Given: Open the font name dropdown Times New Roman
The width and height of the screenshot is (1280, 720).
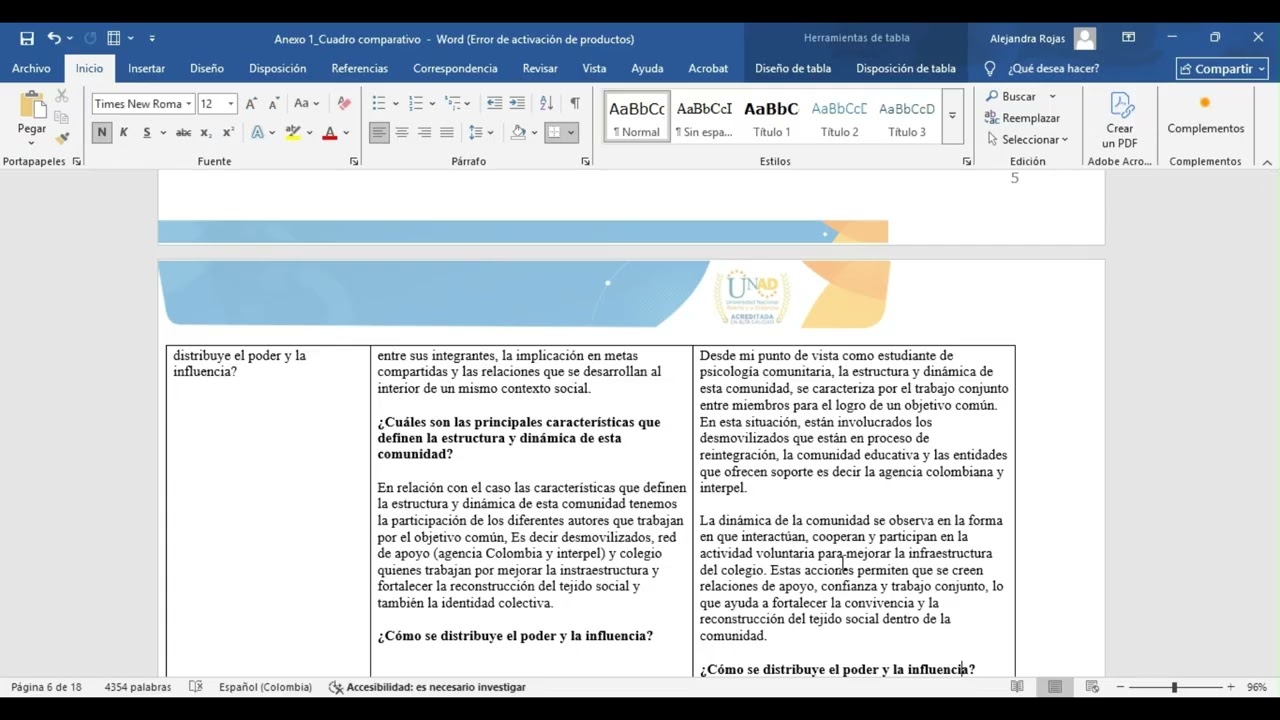Looking at the screenshot, I should (188, 104).
